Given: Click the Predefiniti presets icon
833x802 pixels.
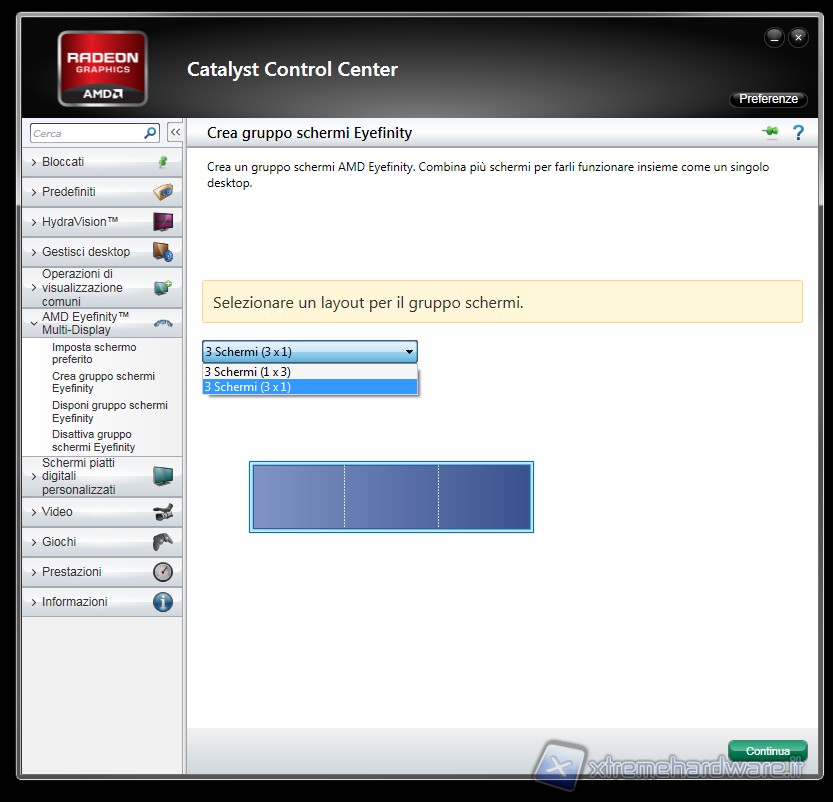Looking at the screenshot, I should 162,192.
